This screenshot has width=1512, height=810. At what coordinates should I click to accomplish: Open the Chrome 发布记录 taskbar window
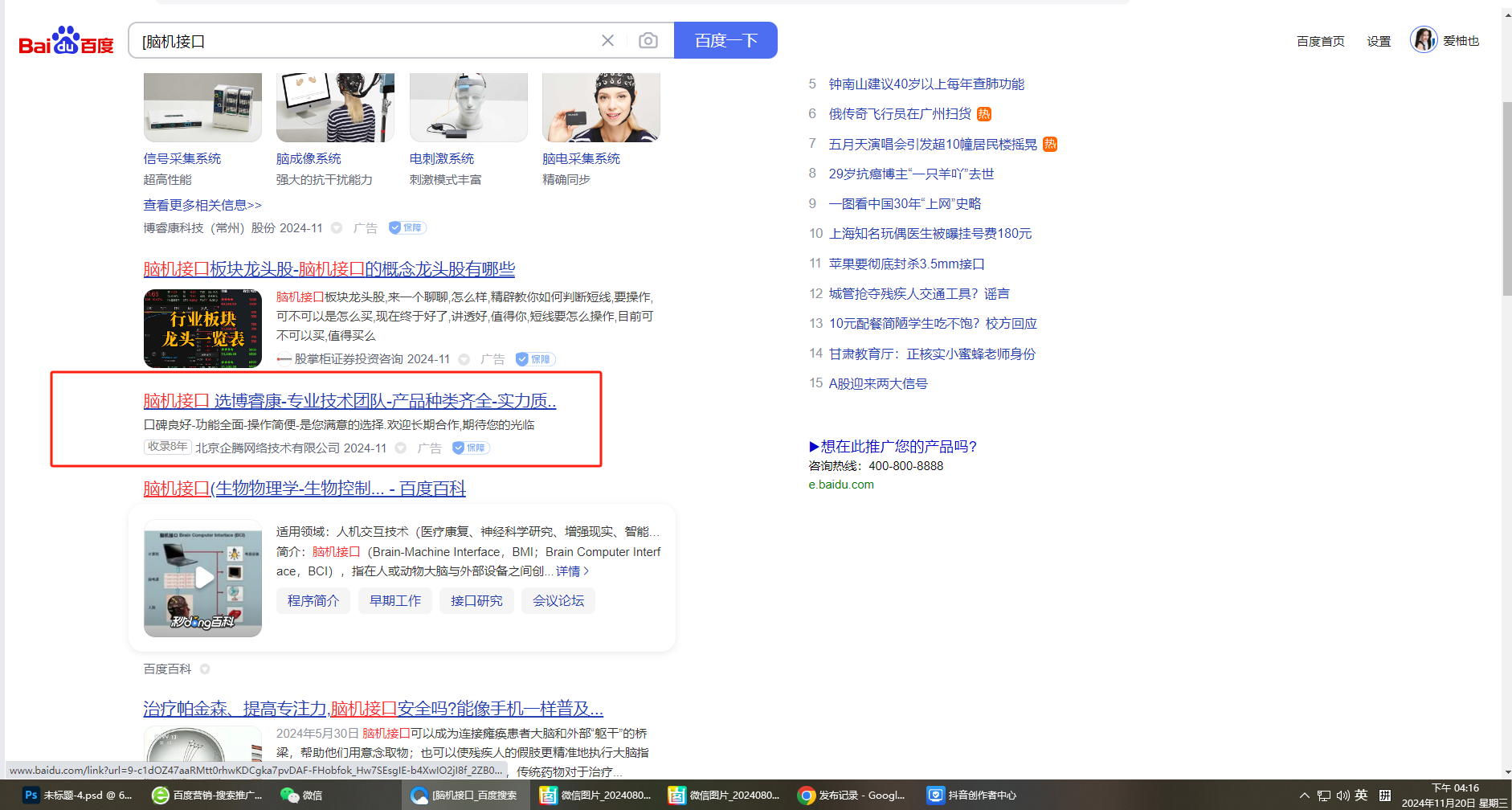point(852,795)
